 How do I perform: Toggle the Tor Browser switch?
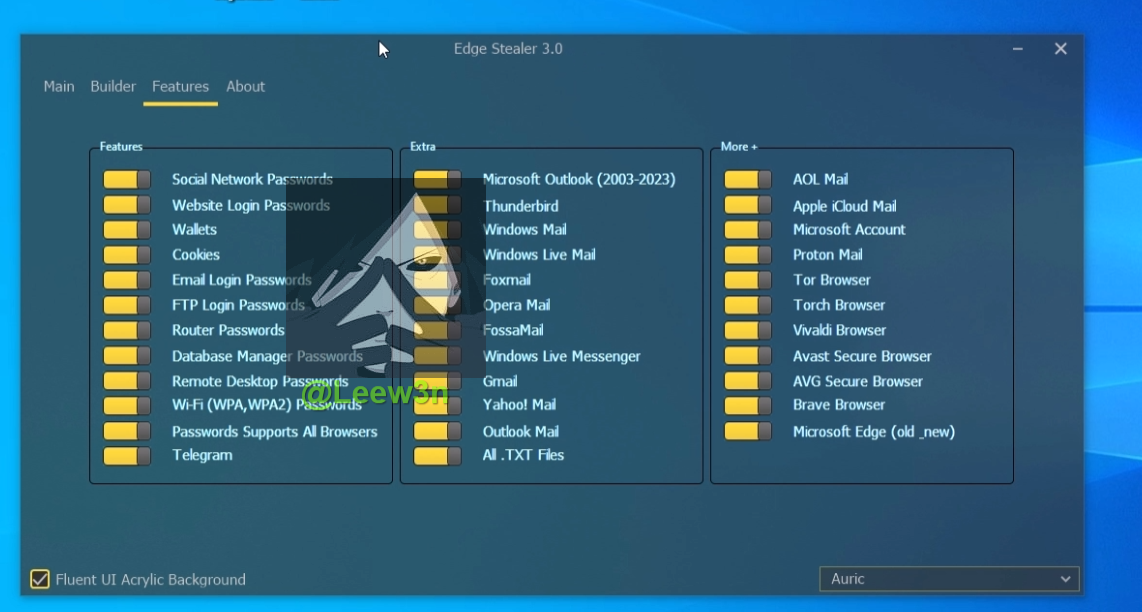coord(748,281)
